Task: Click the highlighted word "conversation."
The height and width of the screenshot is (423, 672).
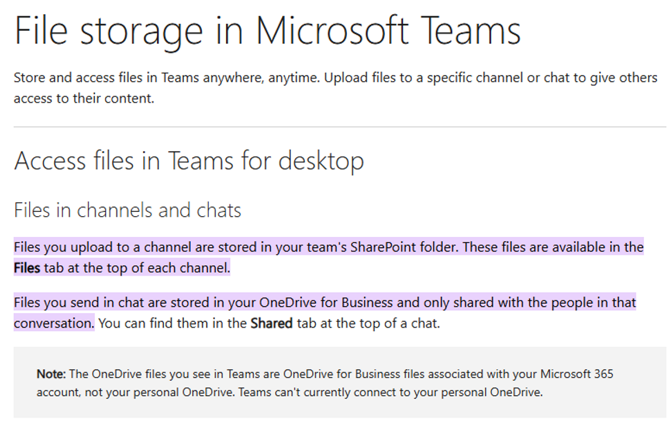Action: pyautogui.click(x=54, y=323)
